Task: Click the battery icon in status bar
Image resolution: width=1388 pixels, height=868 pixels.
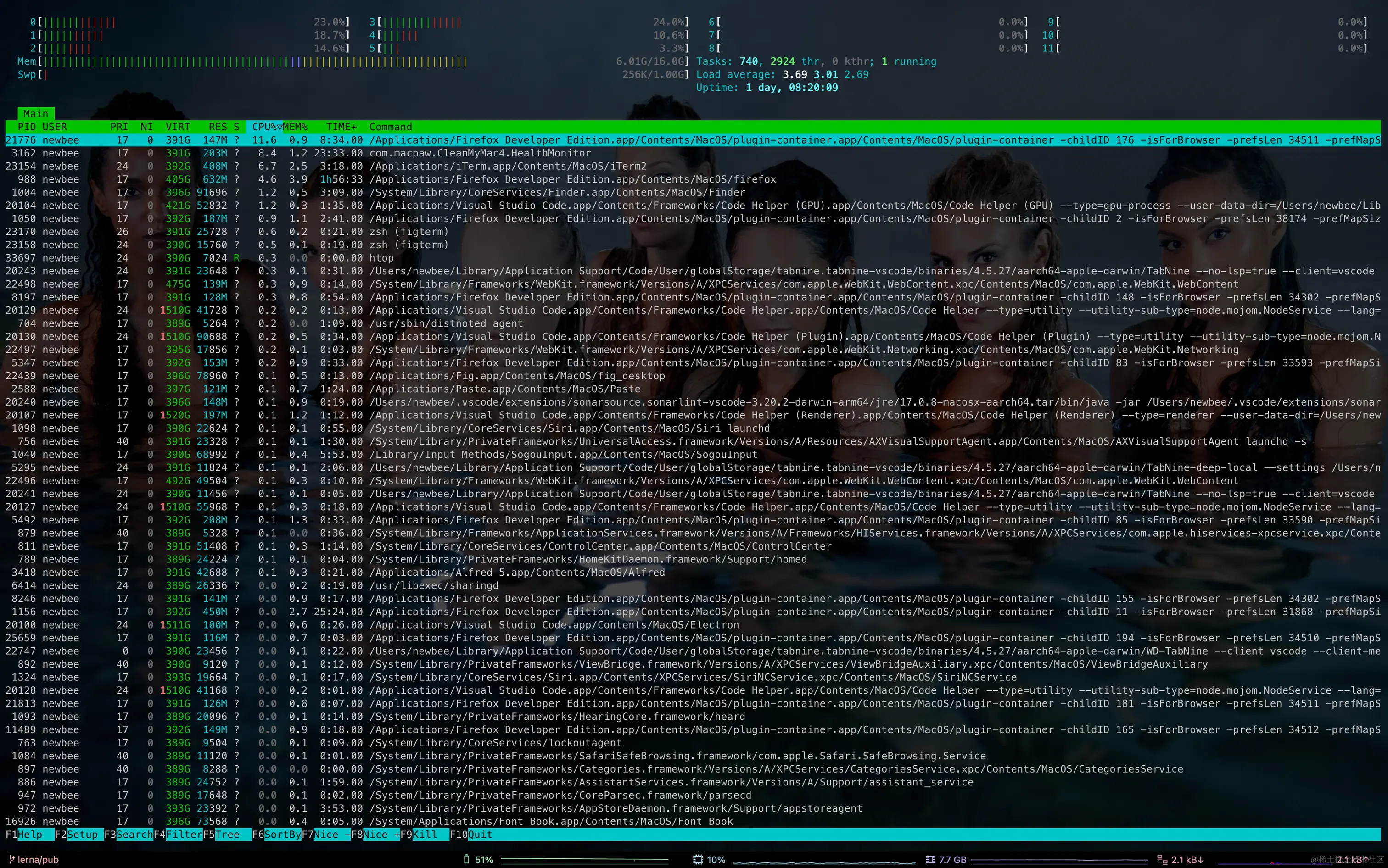Action: 466,859
